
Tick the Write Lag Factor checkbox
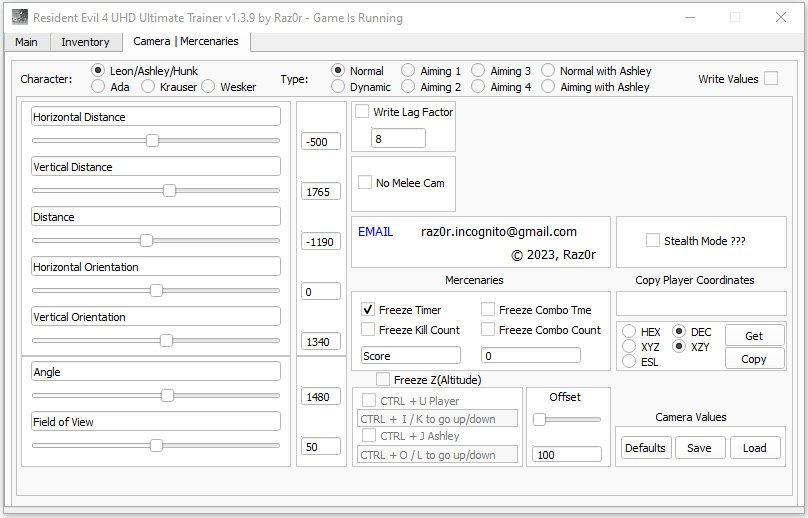tap(362, 111)
